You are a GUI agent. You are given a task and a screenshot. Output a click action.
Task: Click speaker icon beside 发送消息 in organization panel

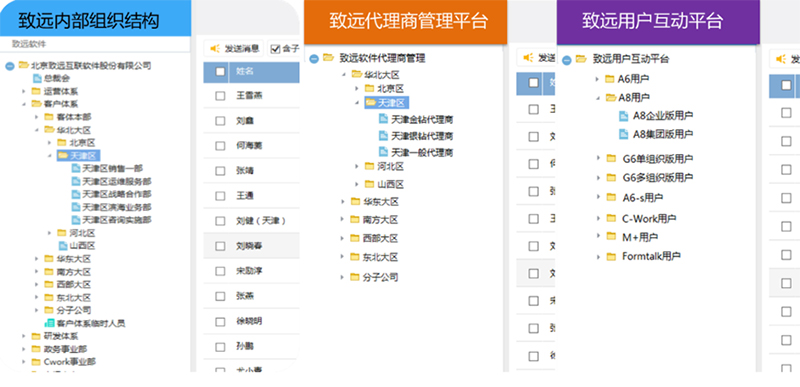pyautogui.click(x=215, y=49)
